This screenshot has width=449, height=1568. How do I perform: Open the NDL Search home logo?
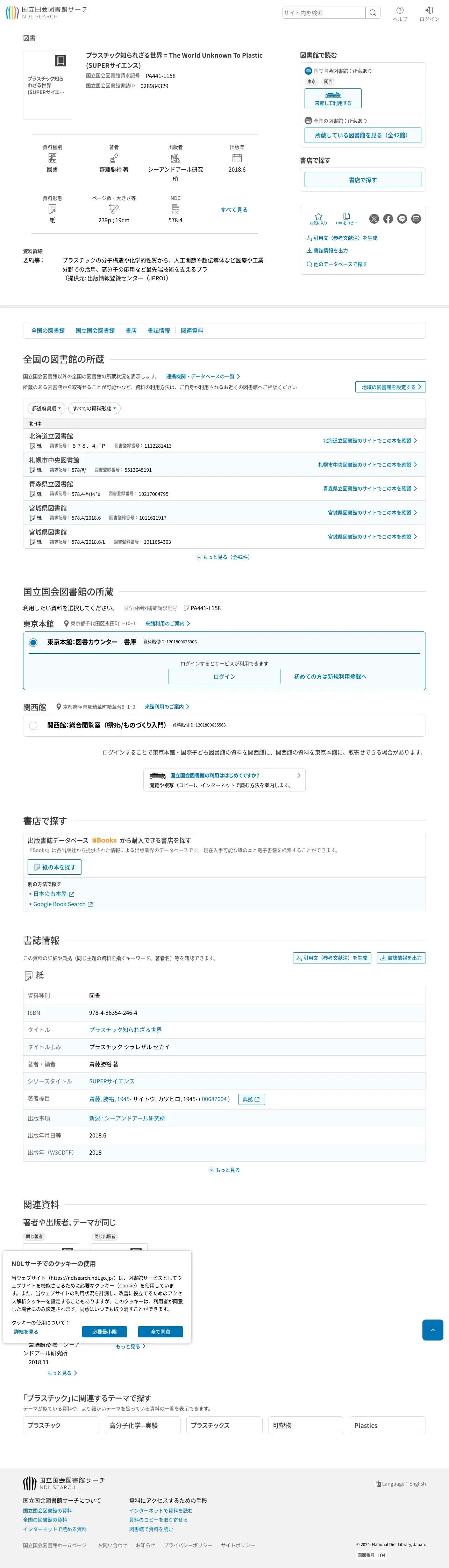[x=46, y=13]
